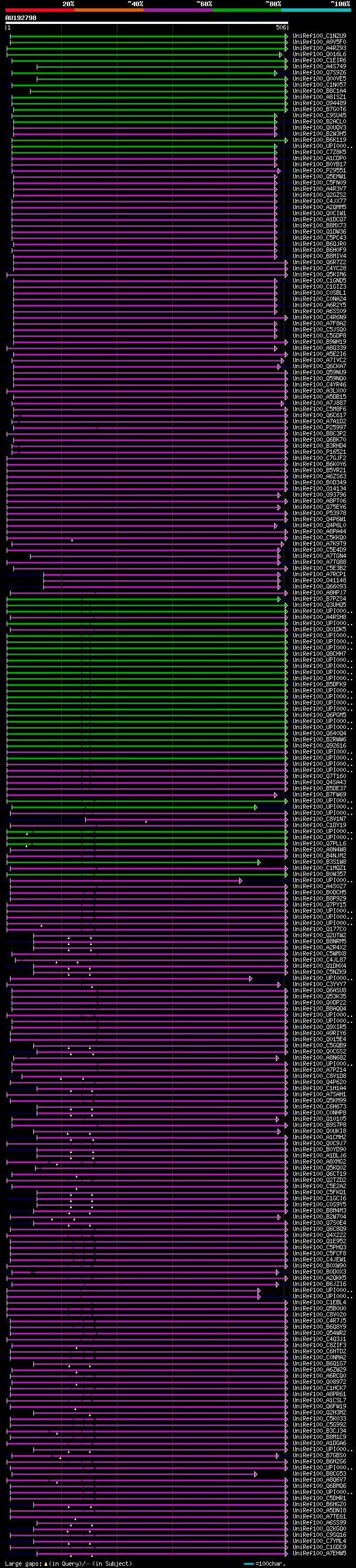
Task: Select the UniRef100_A2QMM5 label
Action: [x=319, y=207]
